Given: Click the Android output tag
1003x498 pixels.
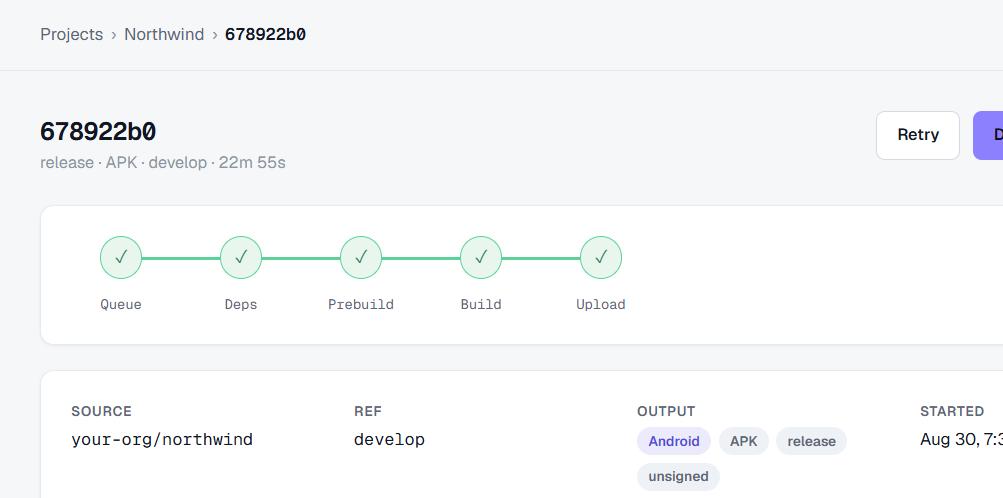Looking at the screenshot, I should coord(674,441).
